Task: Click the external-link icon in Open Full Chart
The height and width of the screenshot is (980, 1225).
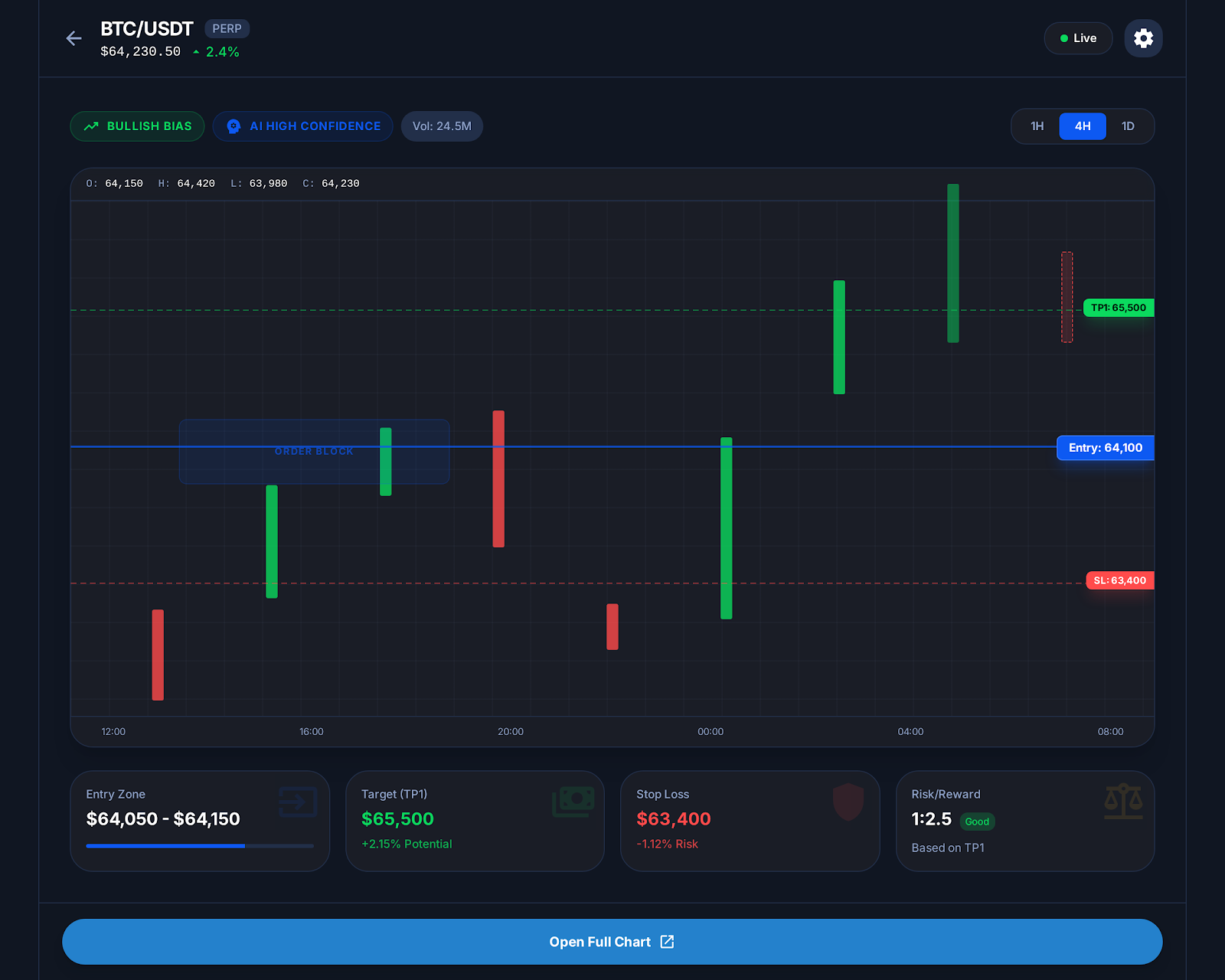Action: point(666,942)
